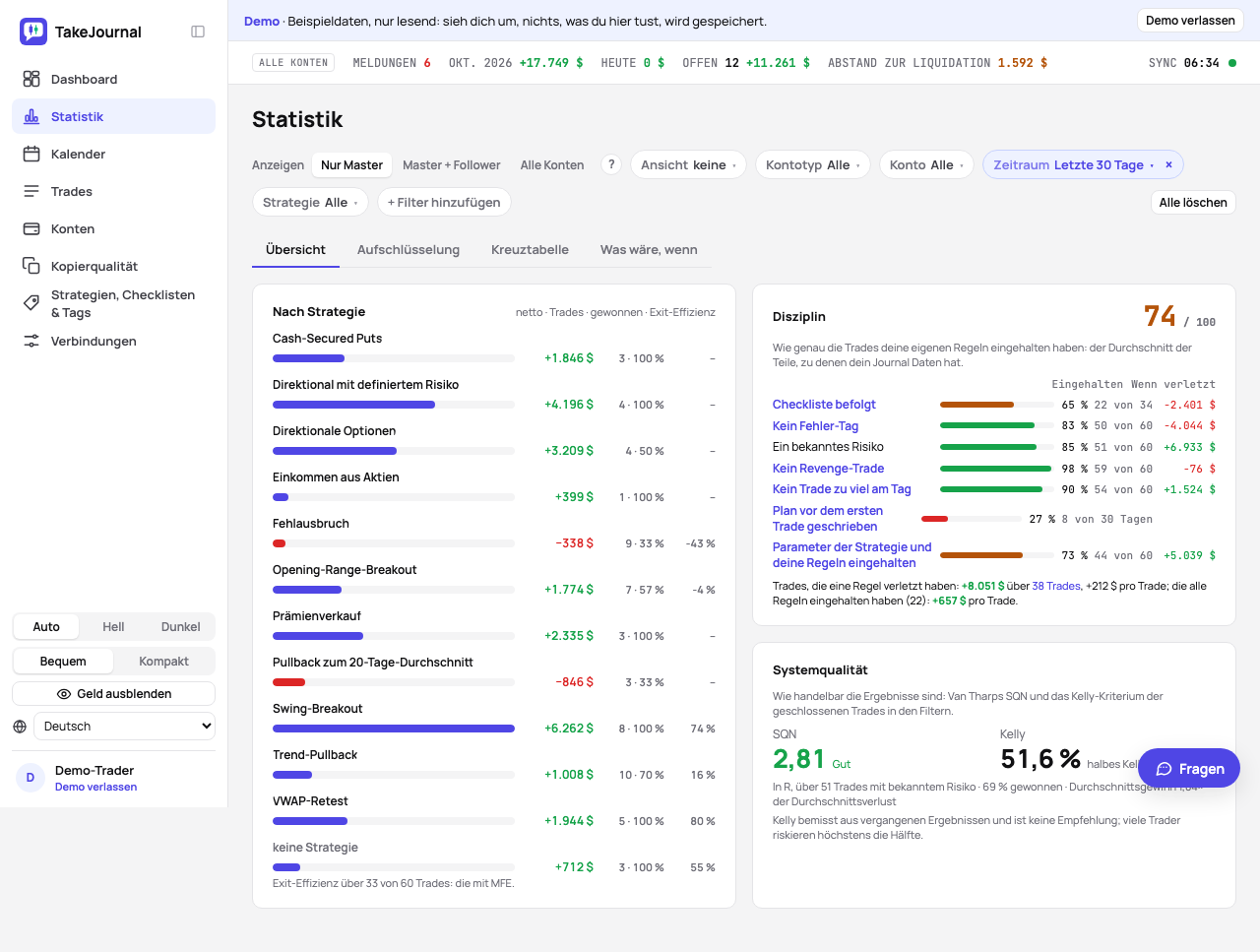Open Kopierqualität via its copy icon
Viewport: 1260px width, 952px height.
click(x=31, y=266)
